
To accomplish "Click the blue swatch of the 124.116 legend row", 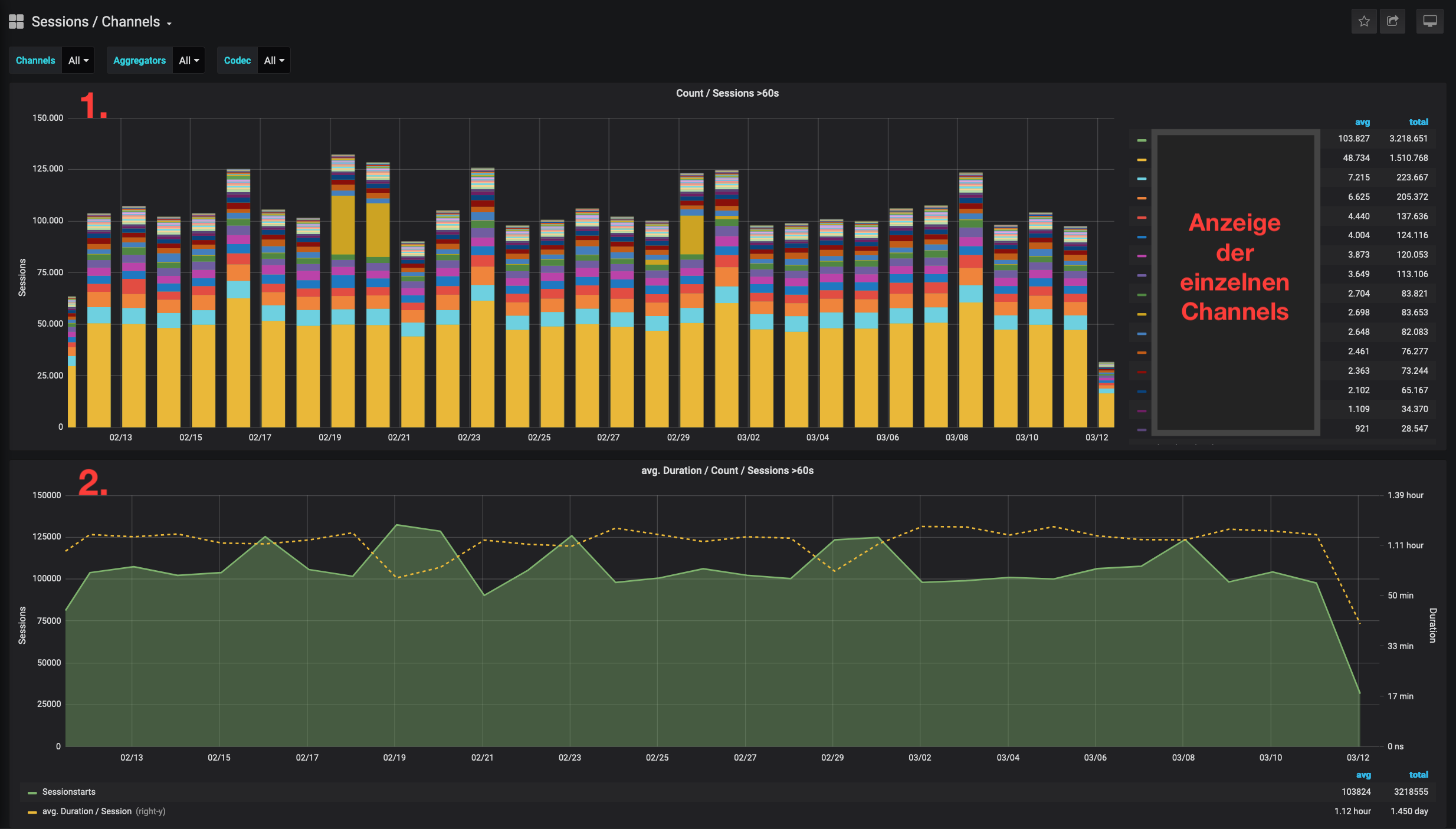I will [1142, 237].
